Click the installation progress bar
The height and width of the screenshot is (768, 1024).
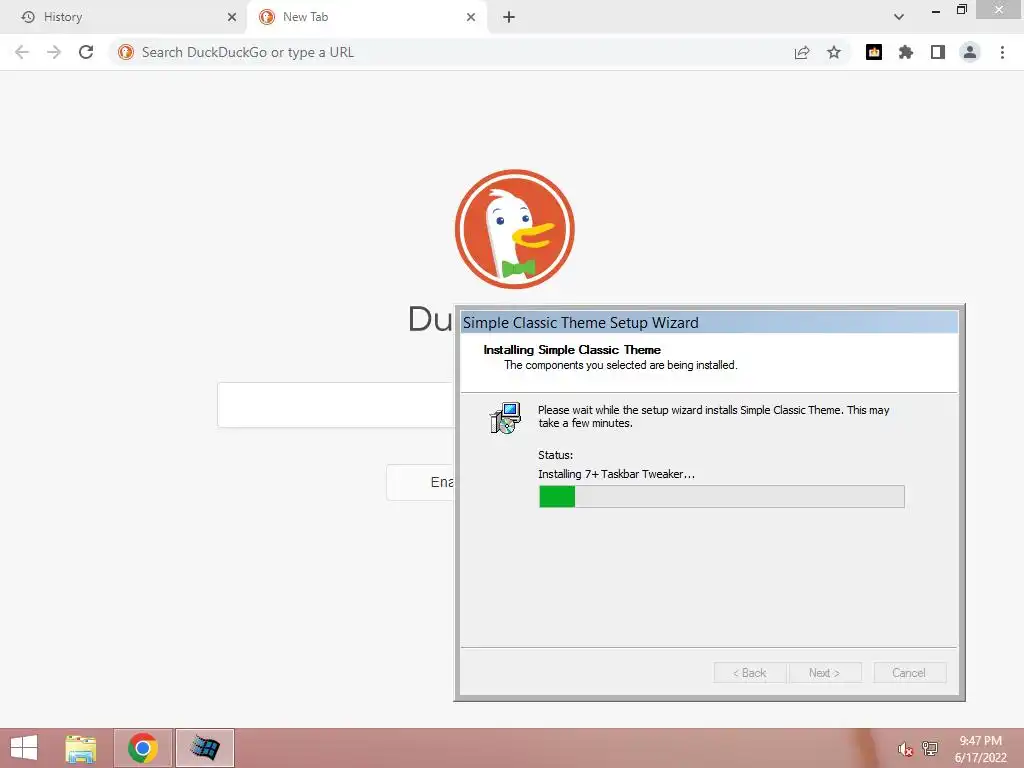(x=722, y=496)
